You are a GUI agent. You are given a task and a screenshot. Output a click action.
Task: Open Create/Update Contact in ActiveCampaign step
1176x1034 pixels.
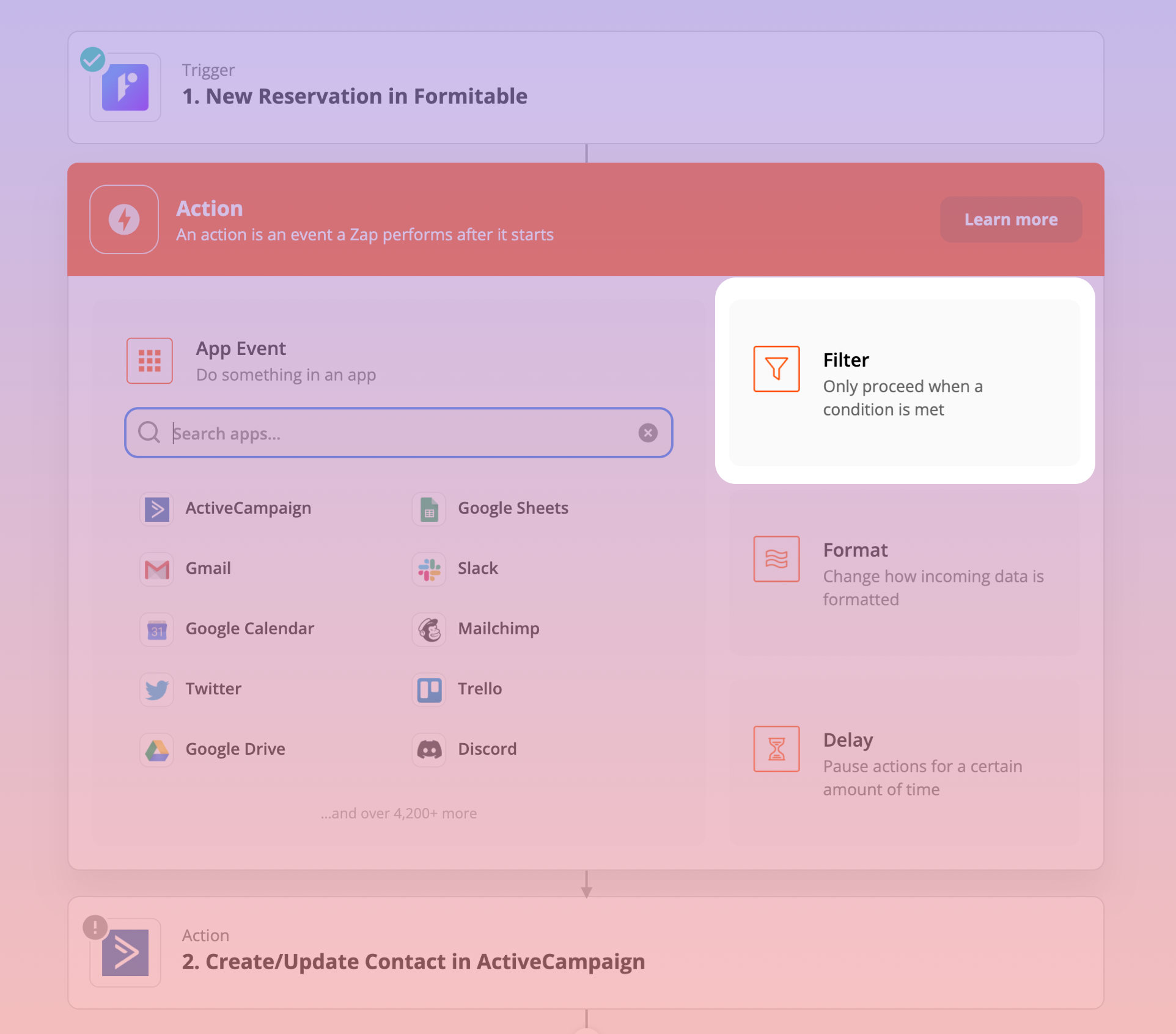586,953
